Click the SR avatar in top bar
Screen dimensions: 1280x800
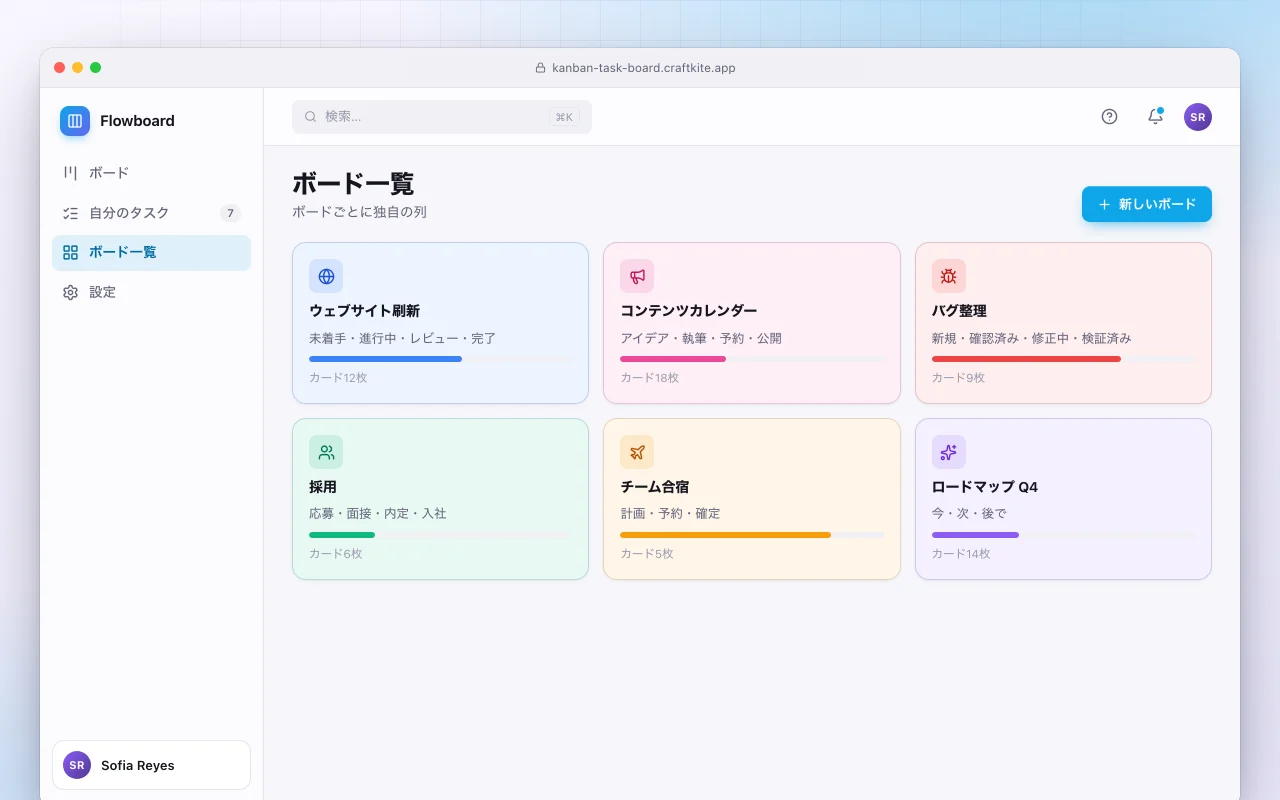tap(1198, 117)
